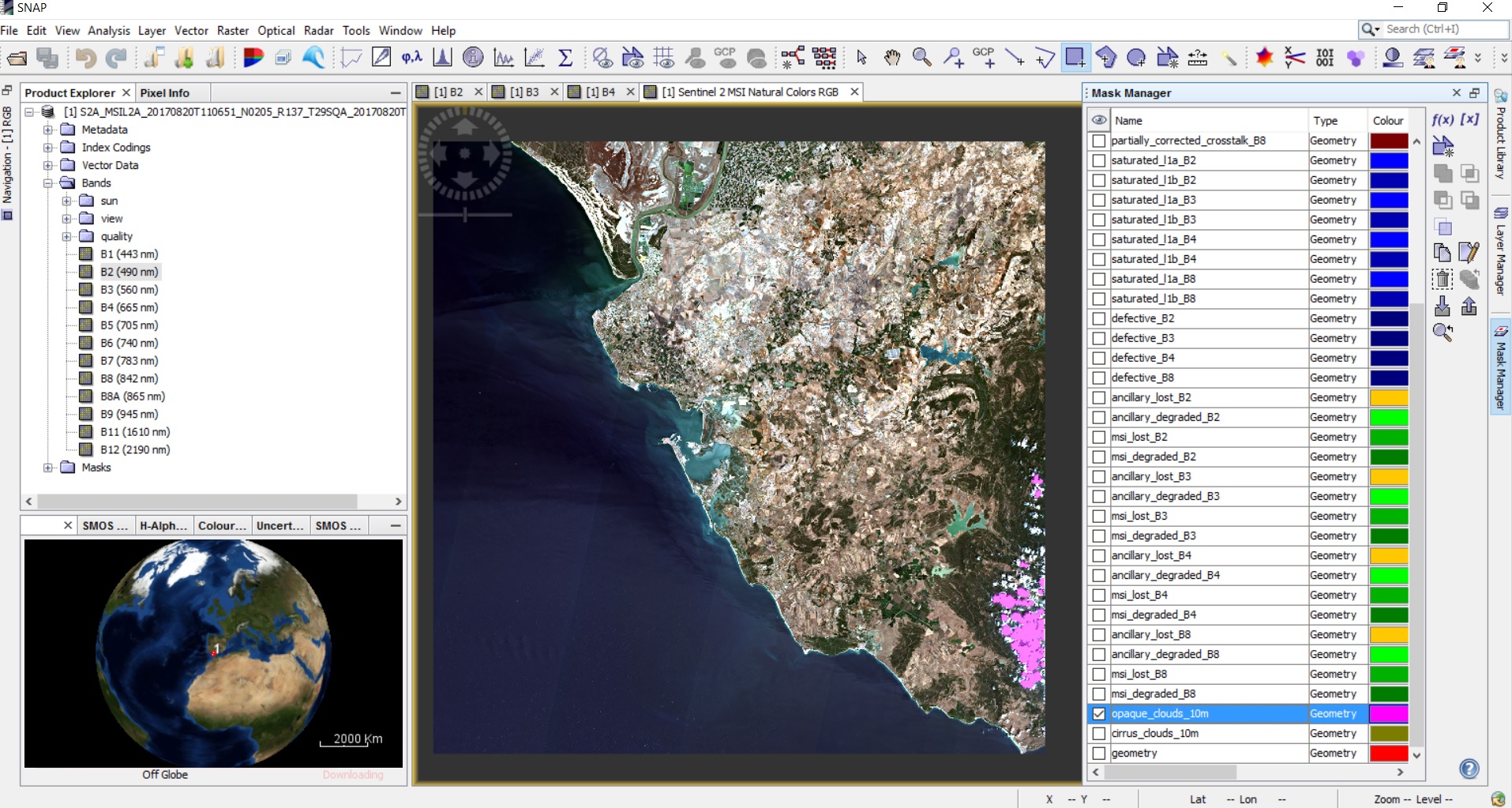Open the Product Library side panel
This screenshot has width=1512, height=808.
coord(1500,134)
